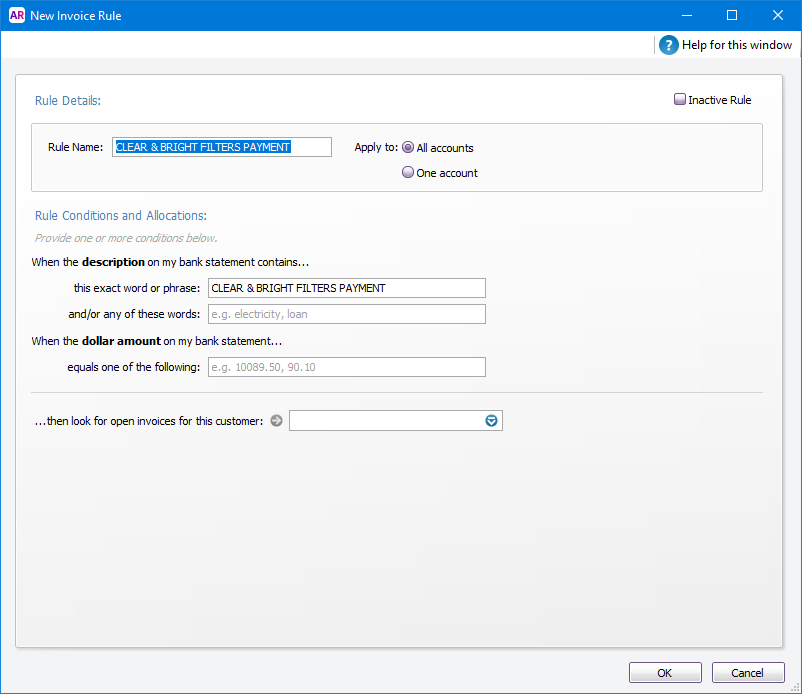Open the customer dropdown arrow
802x694 pixels.
(491, 420)
